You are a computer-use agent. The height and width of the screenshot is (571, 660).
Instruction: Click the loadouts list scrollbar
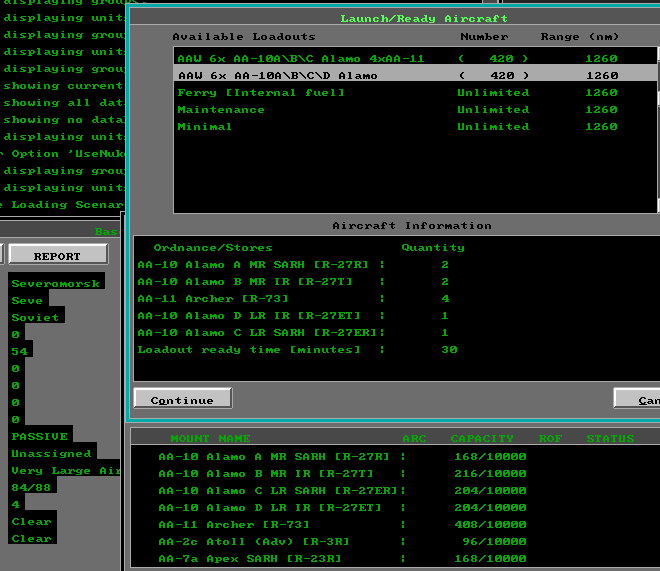tap(658, 130)
